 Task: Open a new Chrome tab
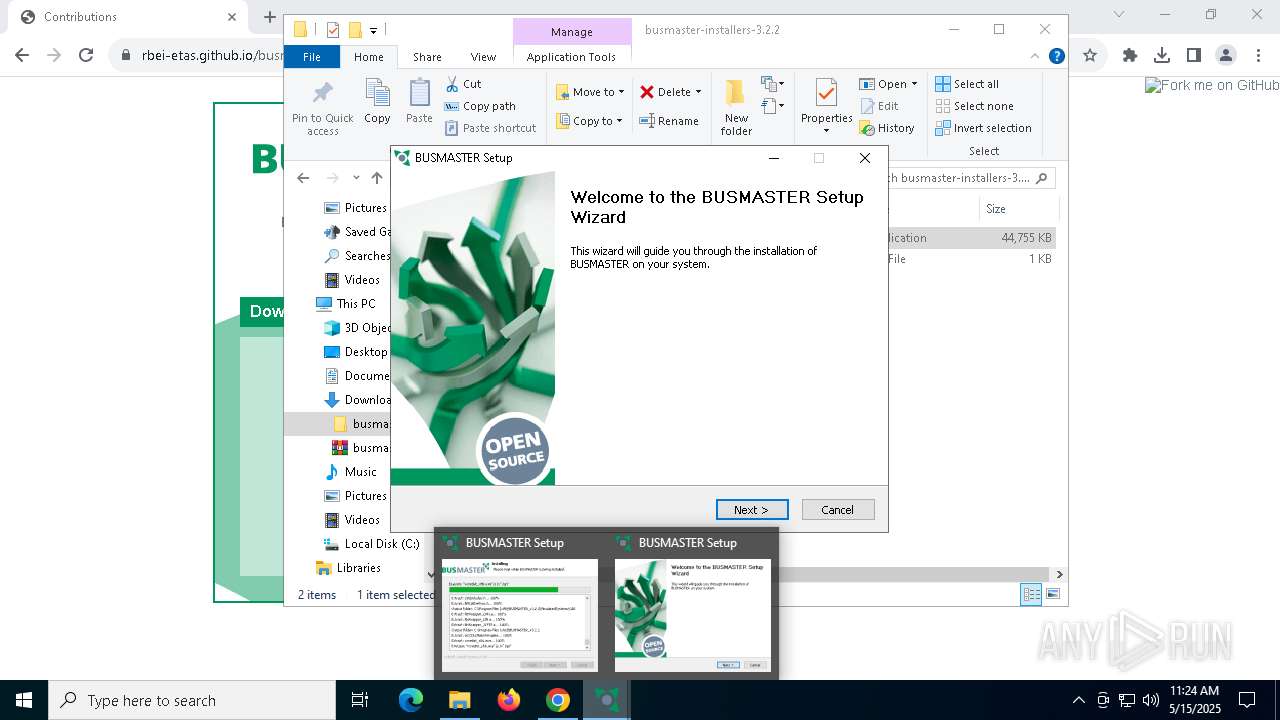(x=269, y=16)
